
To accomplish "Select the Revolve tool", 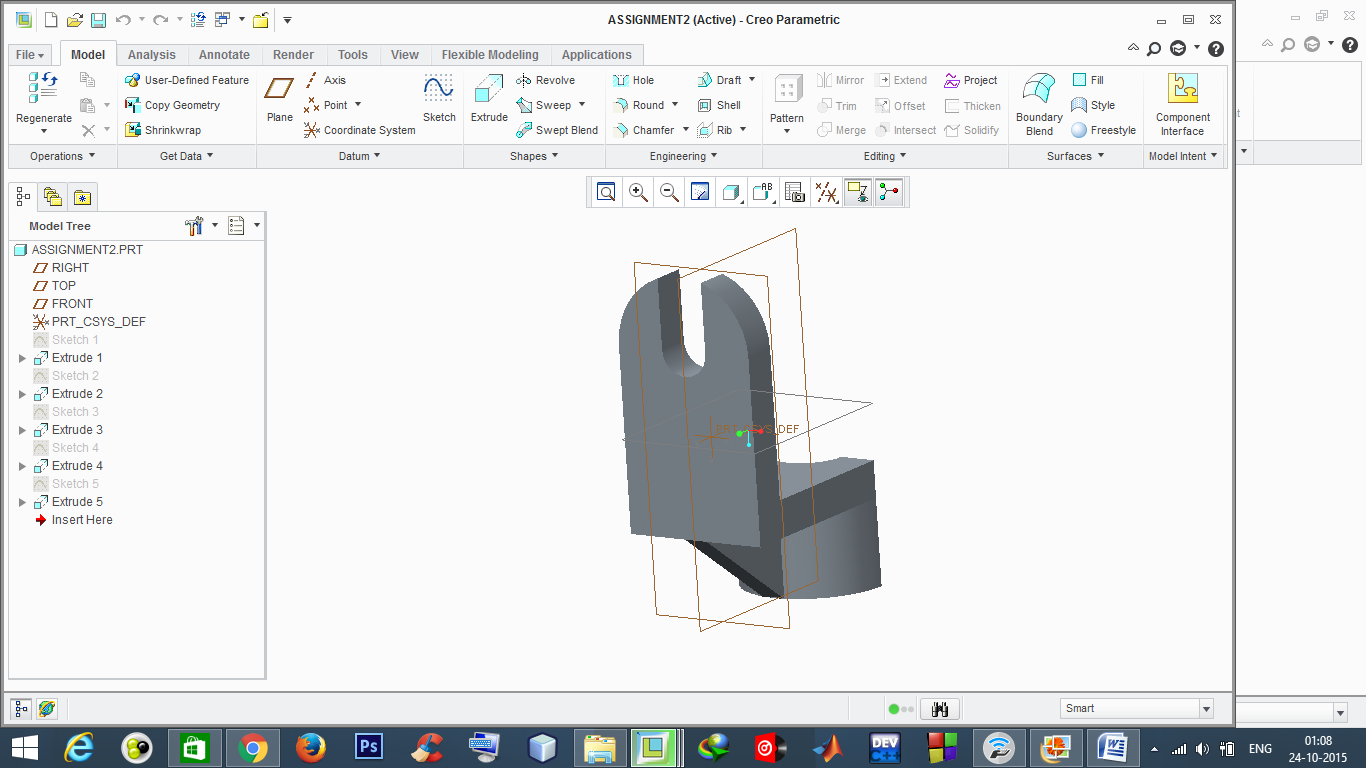I will pos(545,80).
